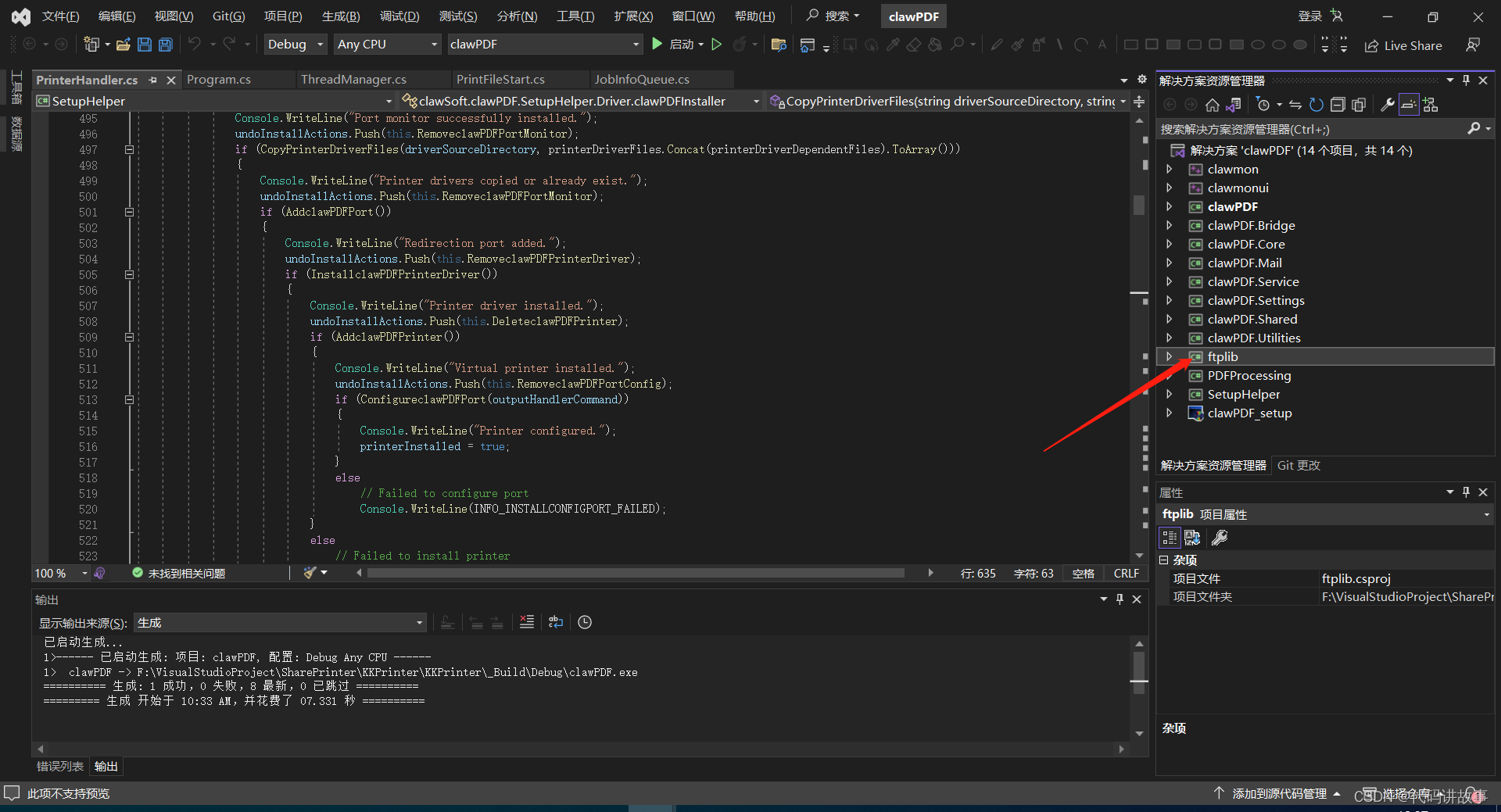Screen dimensions: 1501x812
Task: Collapse the code block at line 505
Action: click(x=130, y=274)
